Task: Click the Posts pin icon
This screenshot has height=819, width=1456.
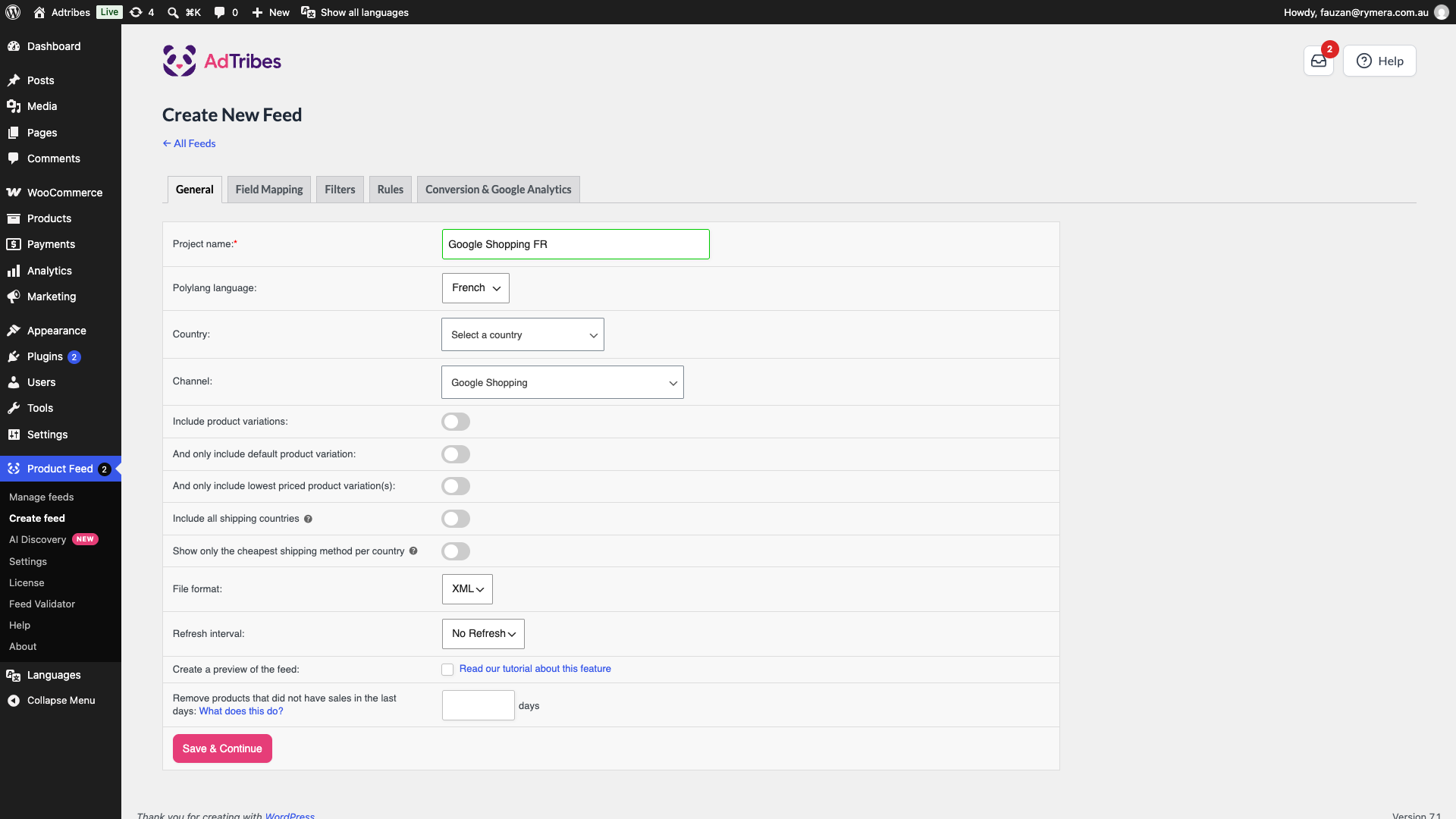Action: (14, 80)
